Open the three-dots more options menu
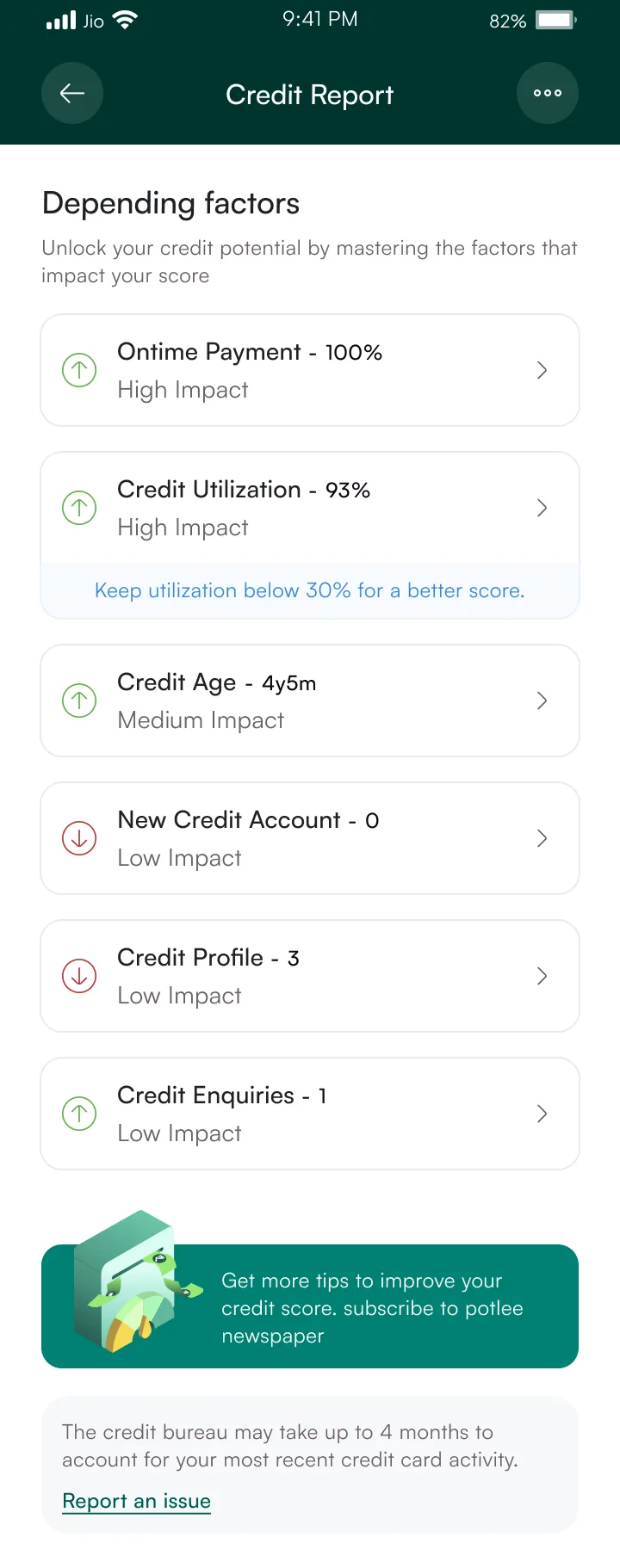The image size is (620, 1568). pos(548,93)
